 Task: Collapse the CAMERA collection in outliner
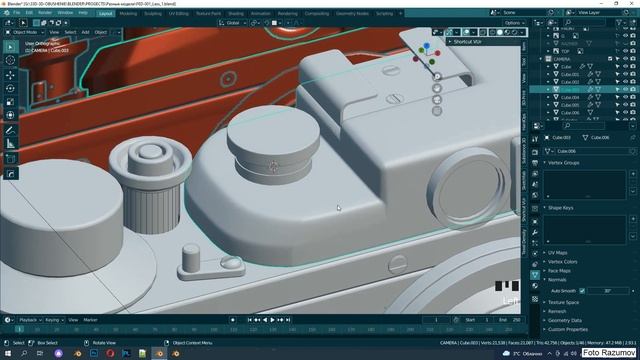541,59
